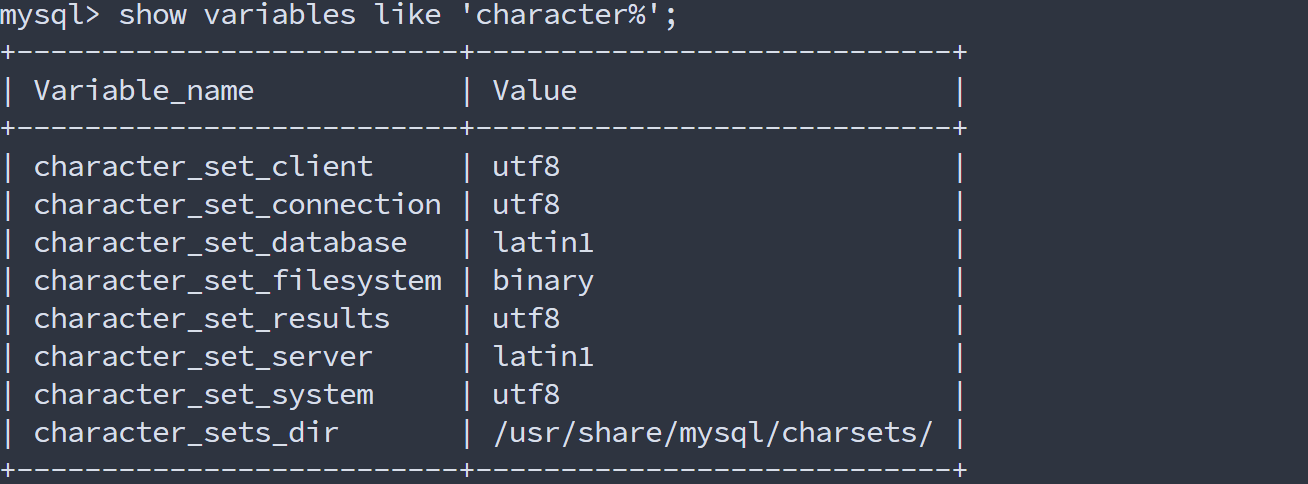The height and width of the screenshot is (484, 1308).
Task: Click the utf8 value for character_set_connection
Action: tap(526, 204)
